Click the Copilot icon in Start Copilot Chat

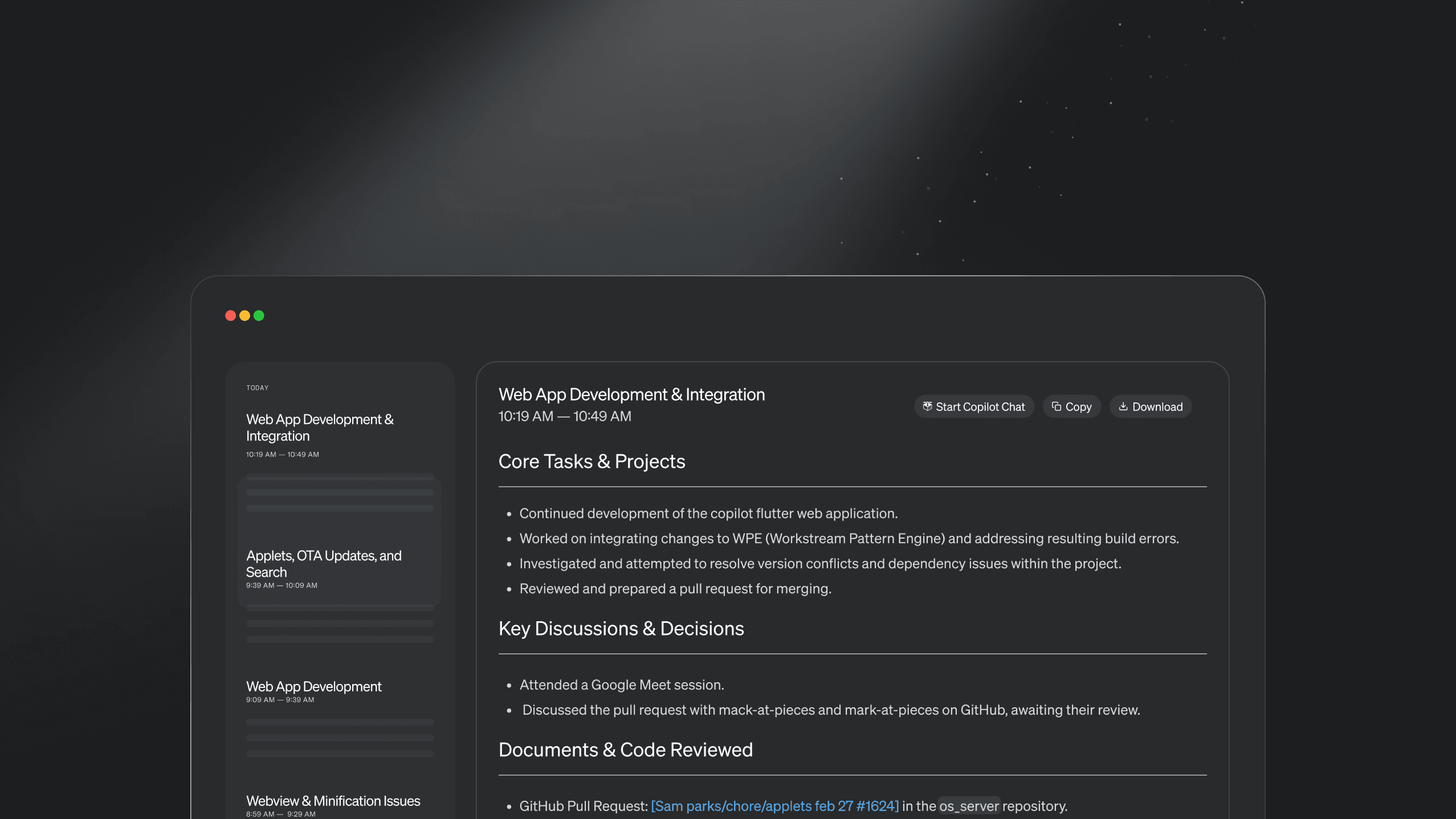(927, 406)
